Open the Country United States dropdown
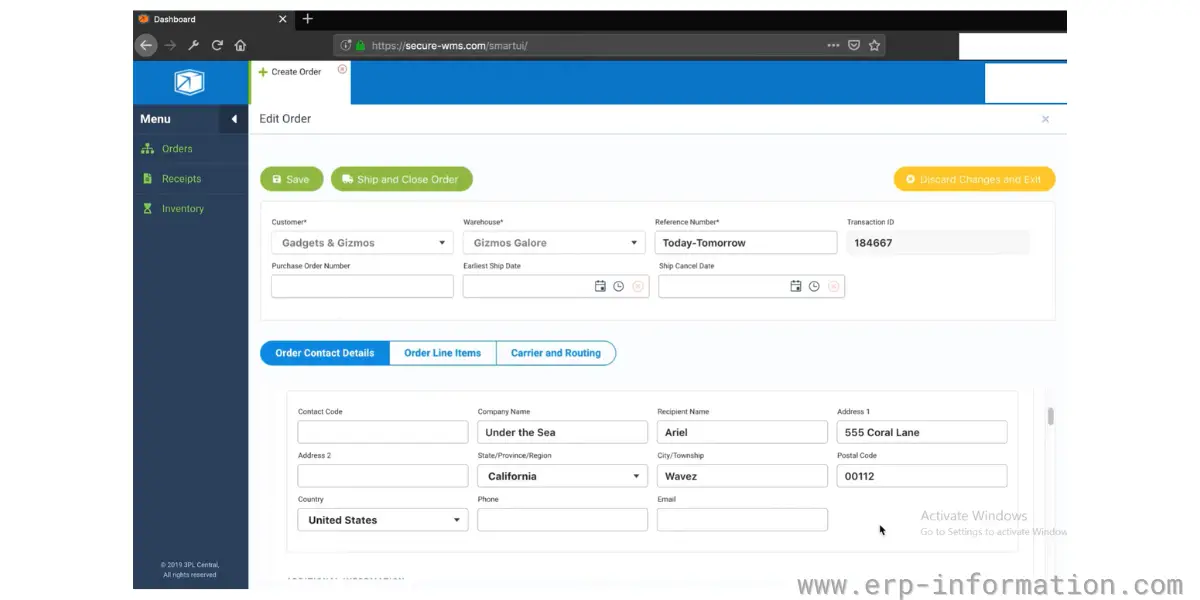 (x=382, y=520)
